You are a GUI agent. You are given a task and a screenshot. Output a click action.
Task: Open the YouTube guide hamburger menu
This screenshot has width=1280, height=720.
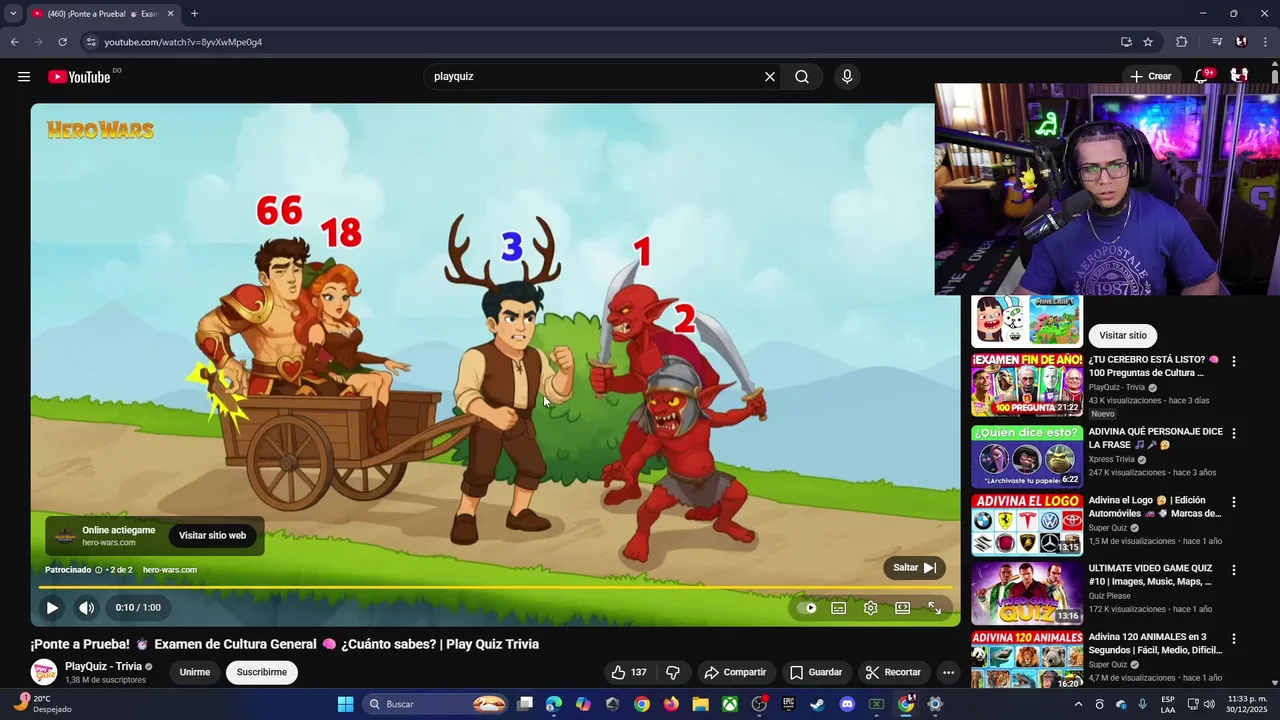pyautogui.click(x=24, y=77)
